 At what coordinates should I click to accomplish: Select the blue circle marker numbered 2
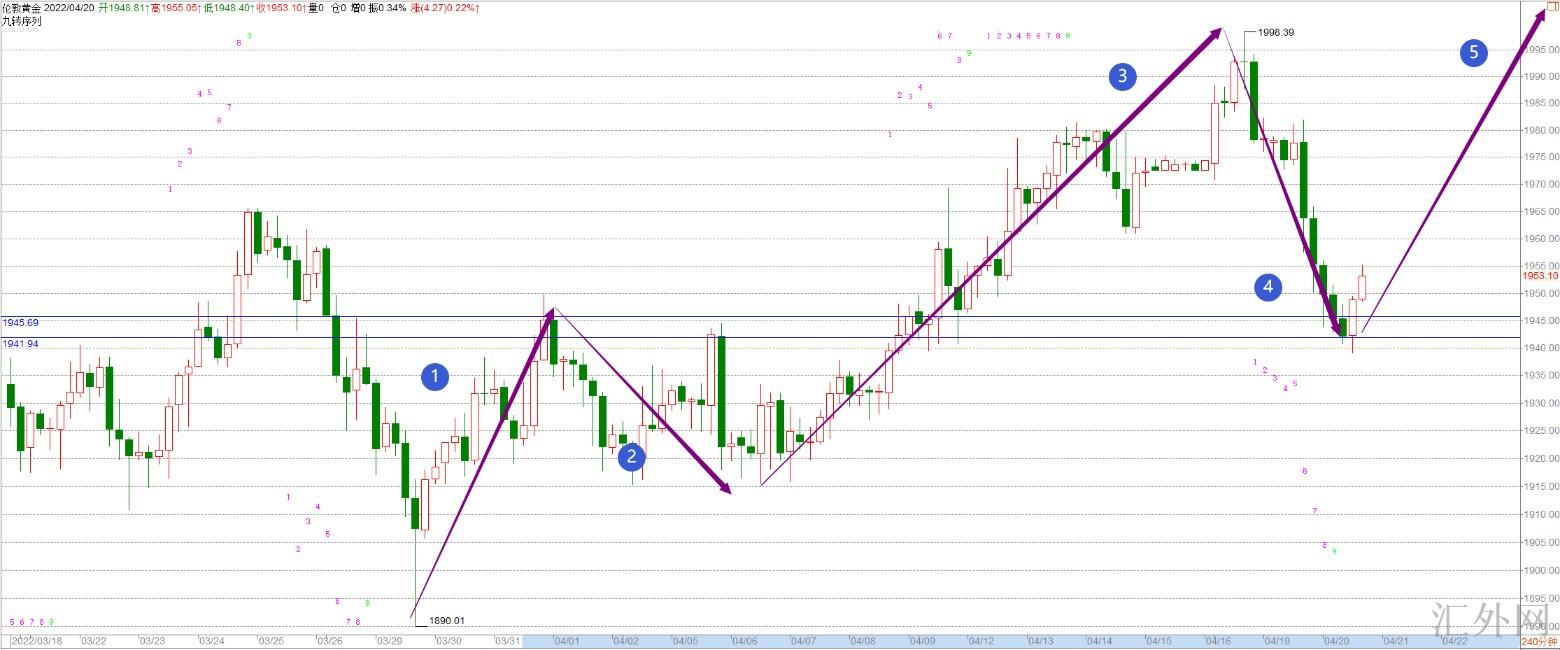tap(631, 457)
